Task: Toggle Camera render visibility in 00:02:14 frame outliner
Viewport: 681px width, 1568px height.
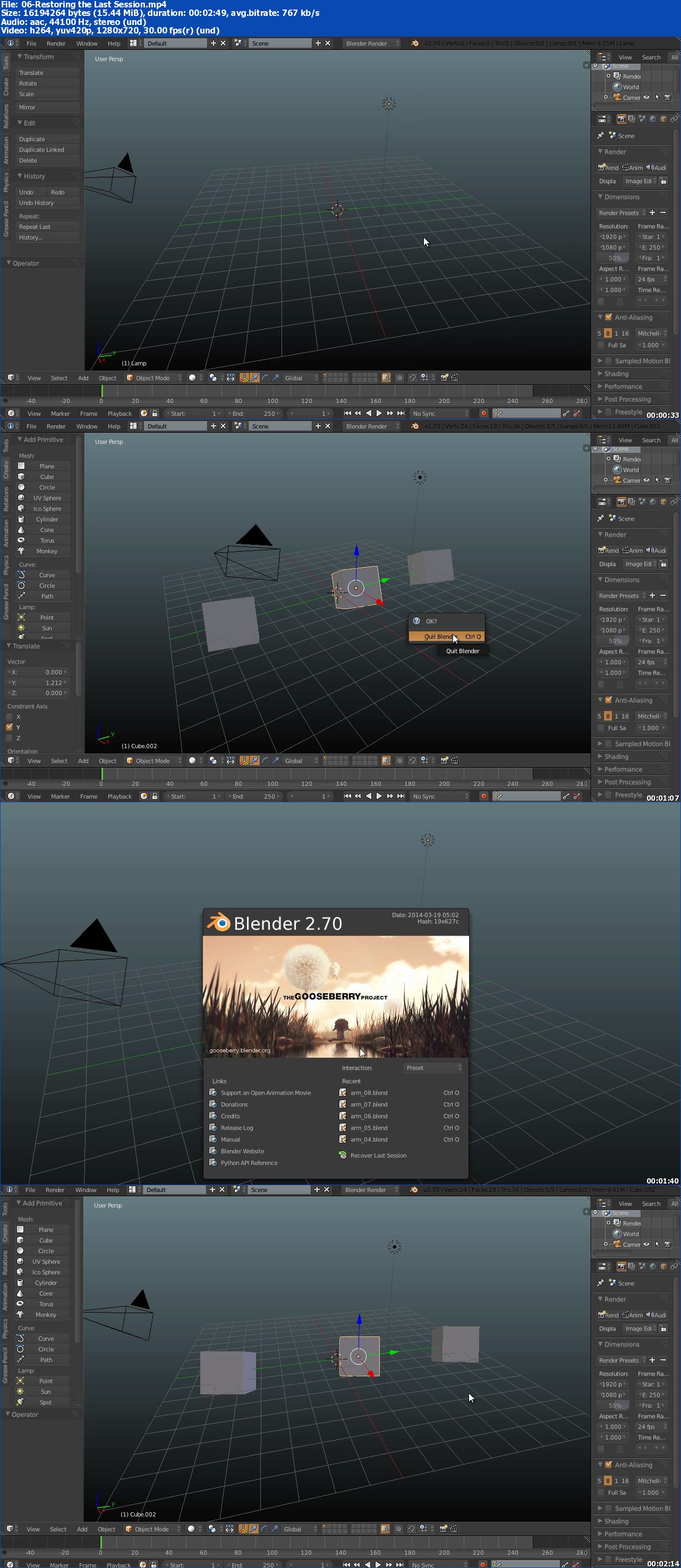Action: click(667, 1244)
